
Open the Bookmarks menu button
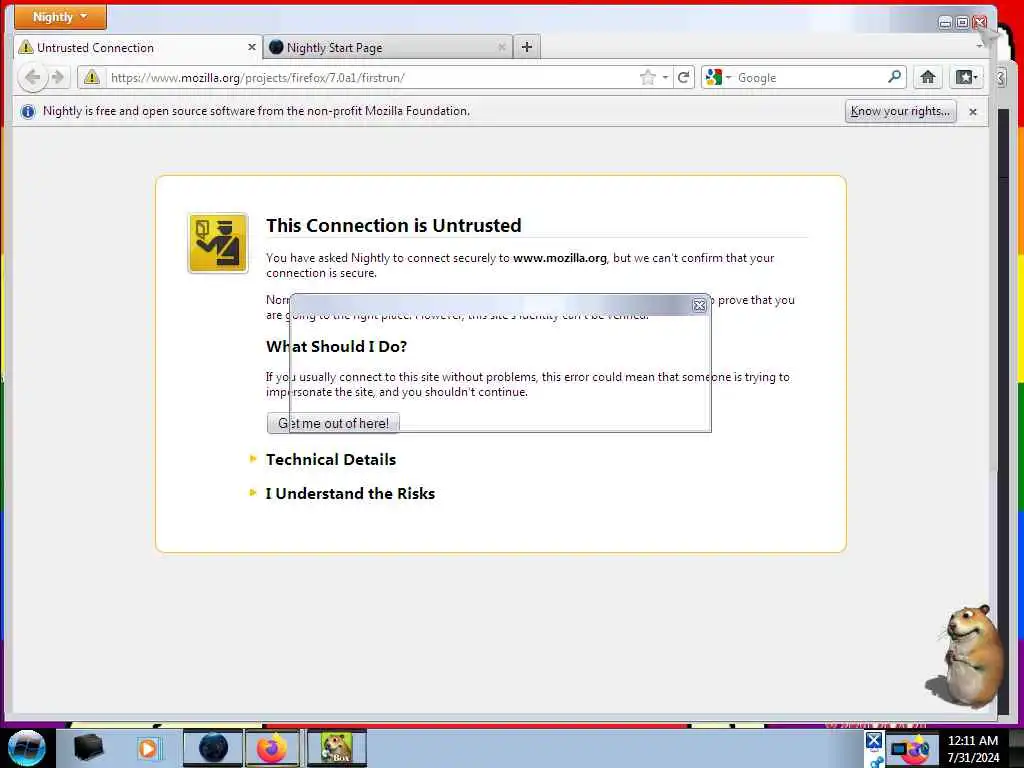pos(966,78)
